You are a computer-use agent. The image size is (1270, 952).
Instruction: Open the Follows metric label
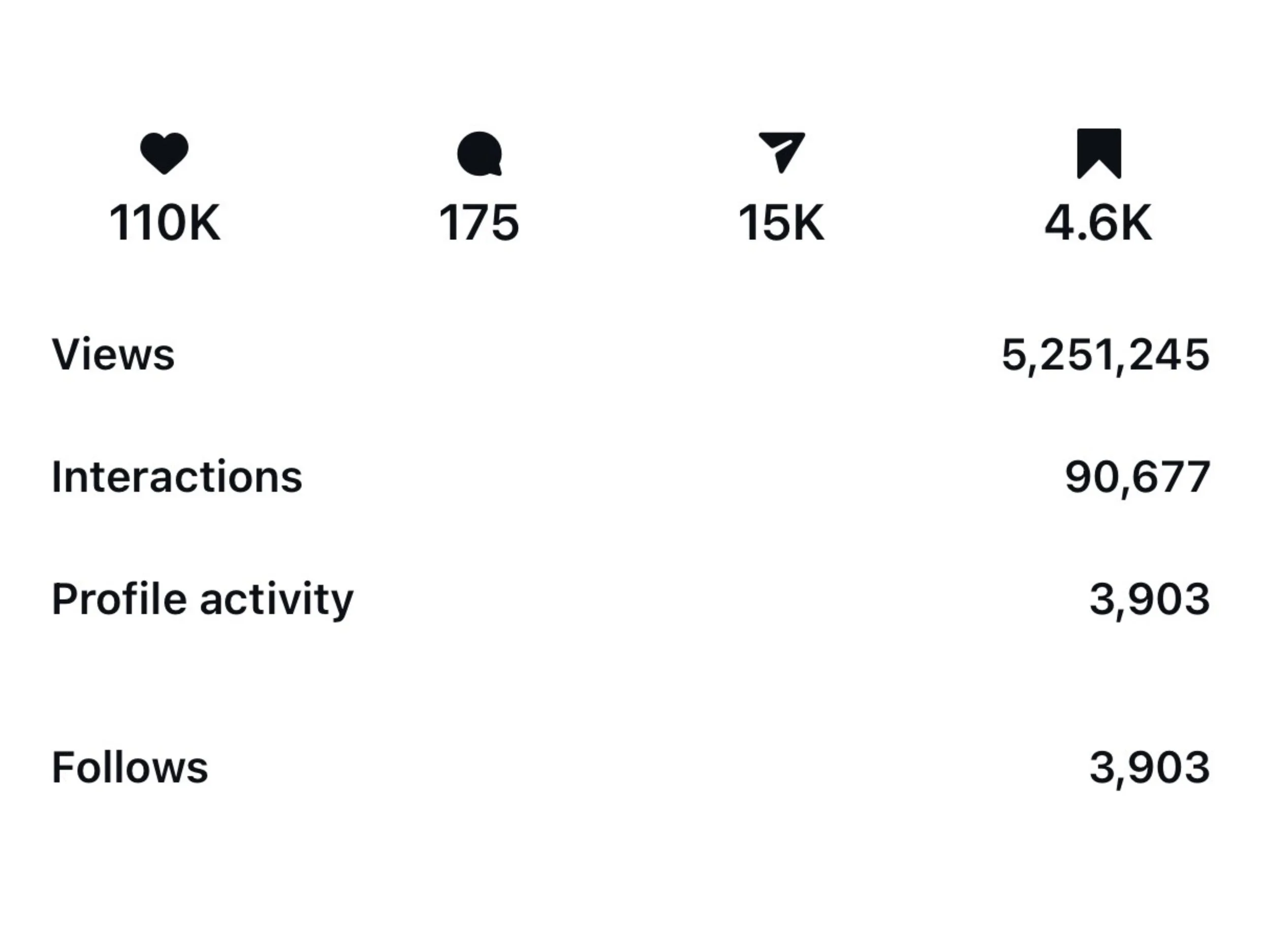coord(130,768)
